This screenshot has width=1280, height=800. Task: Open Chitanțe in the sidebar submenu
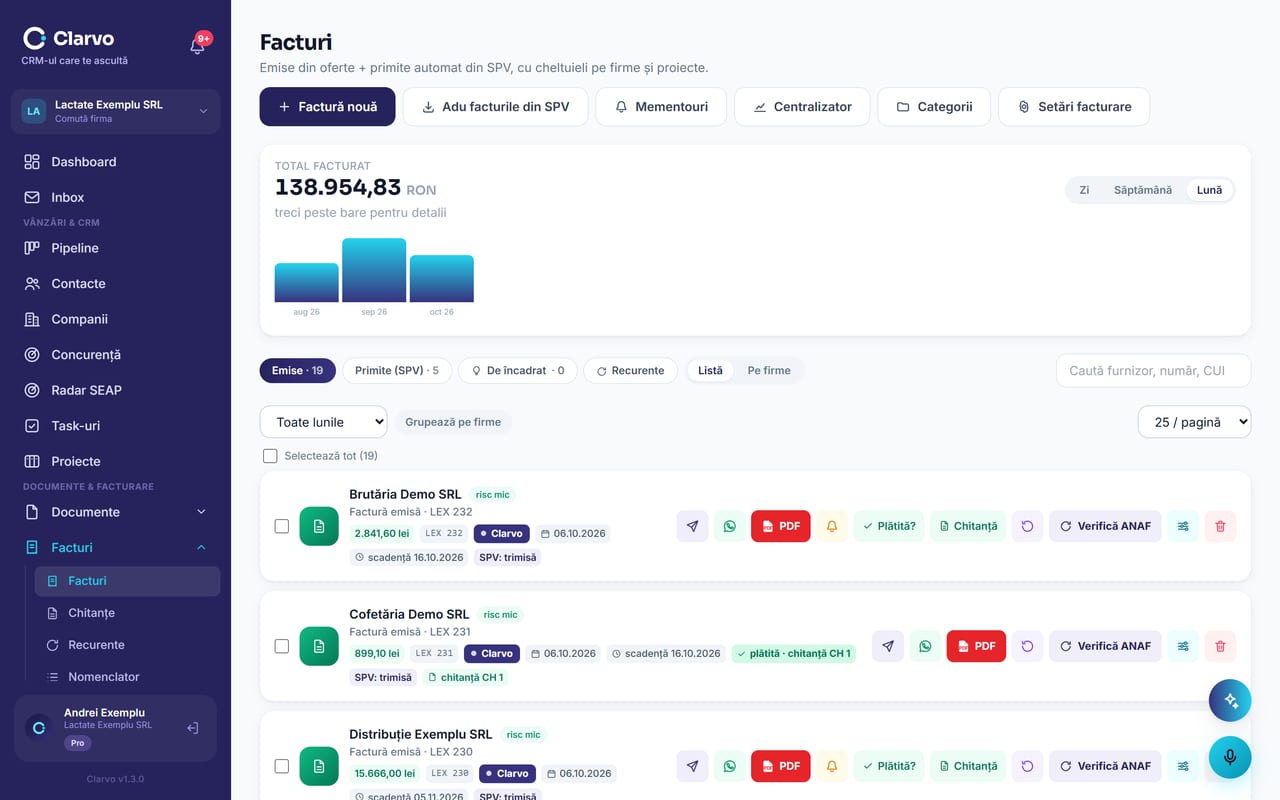click(x=127, y=613)
